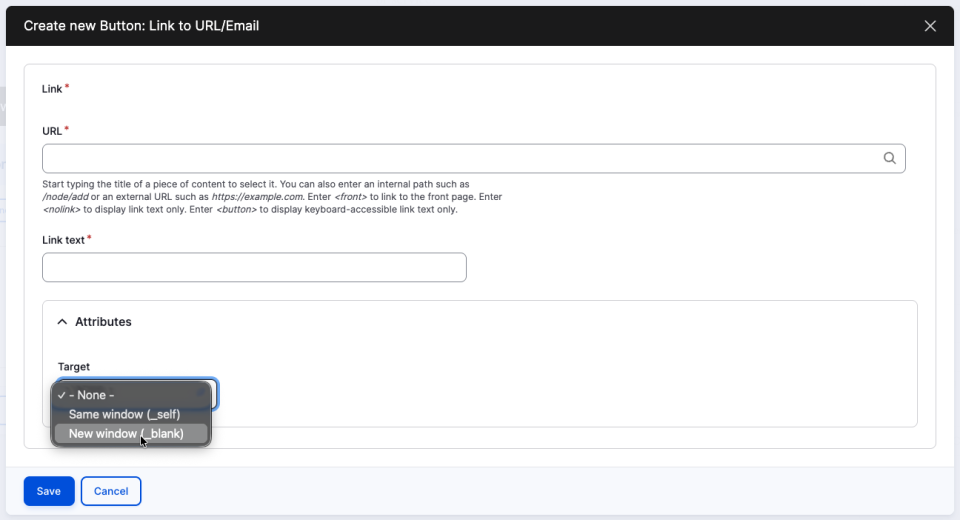The height and width of the screenshot is (520, 960).
Task: Close the Create new Button dialog
Action: (930, 26)
